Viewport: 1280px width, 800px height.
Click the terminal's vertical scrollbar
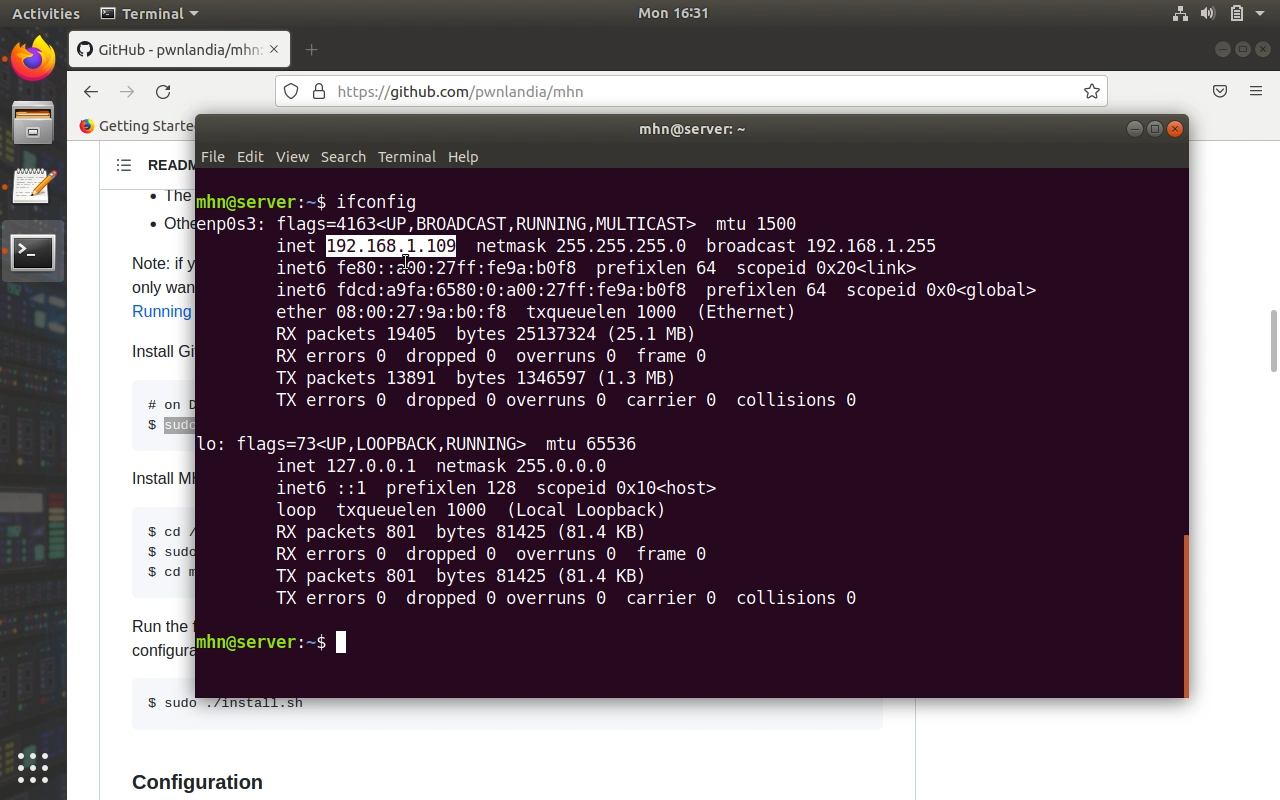click(x=1186, y=615)
